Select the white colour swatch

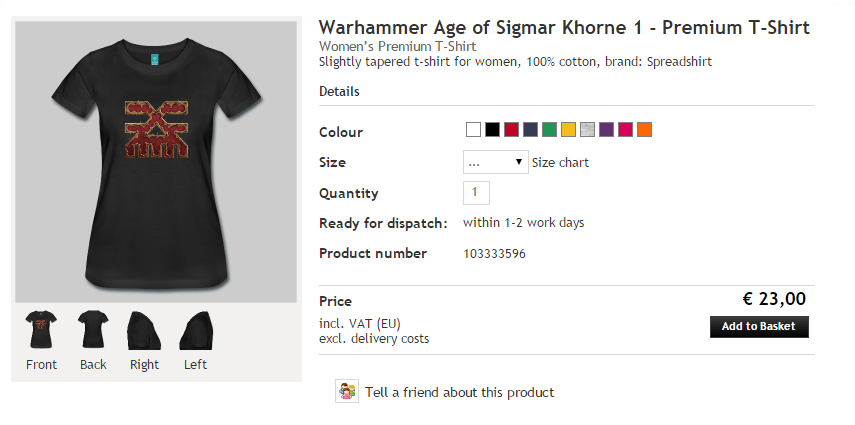473,129
